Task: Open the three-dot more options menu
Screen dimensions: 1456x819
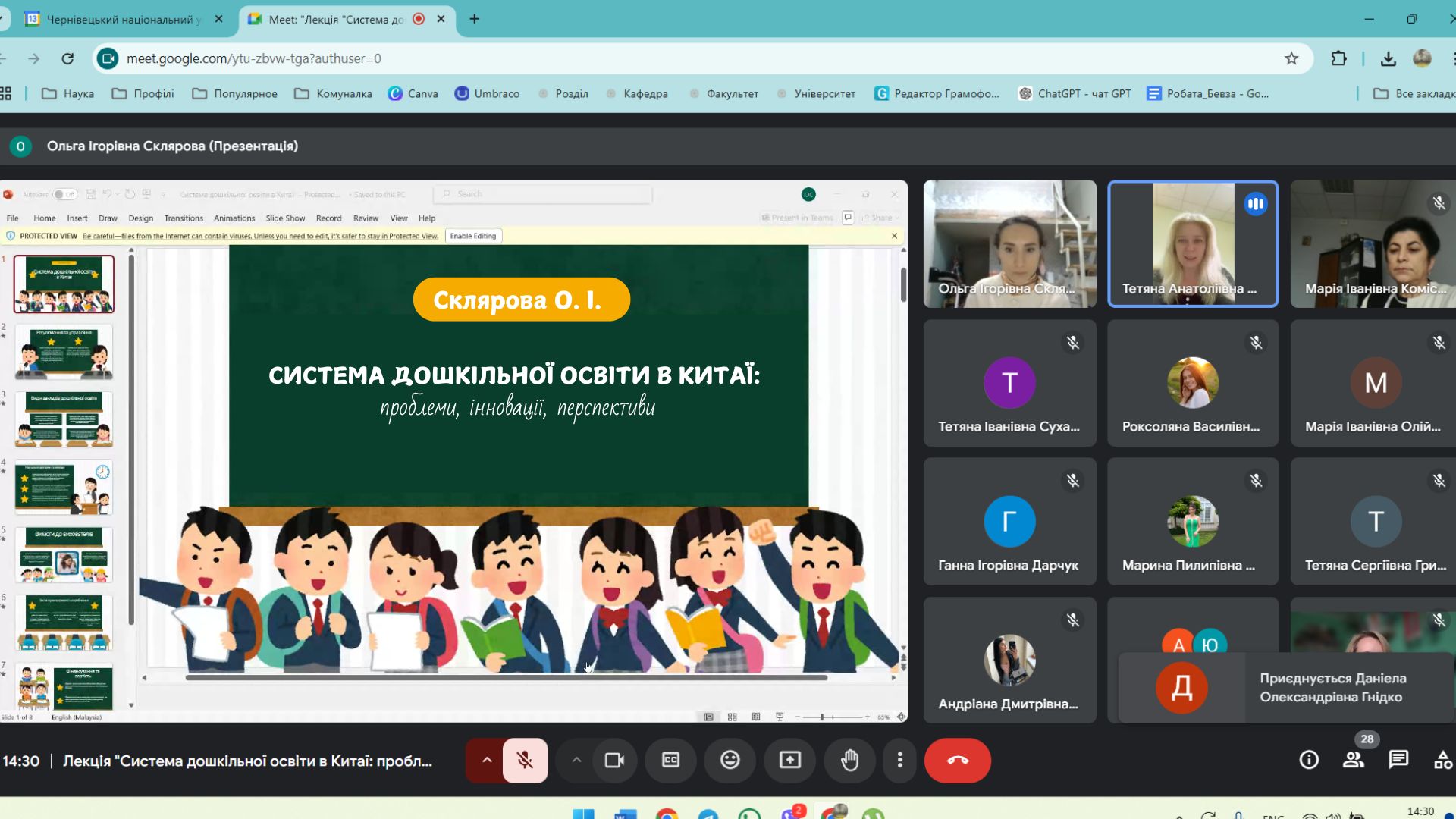Action: point(900,760)
